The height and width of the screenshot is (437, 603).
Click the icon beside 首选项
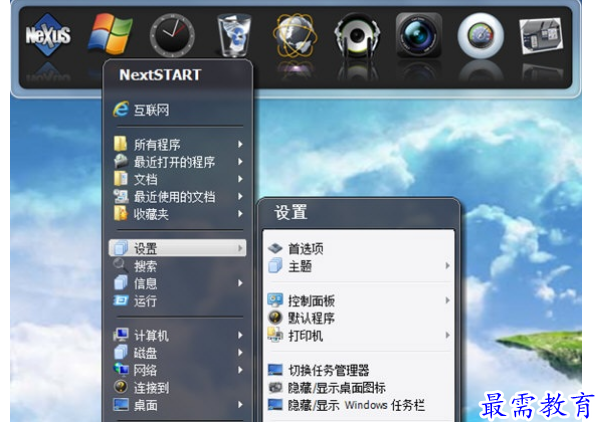(x=275, y=248)
